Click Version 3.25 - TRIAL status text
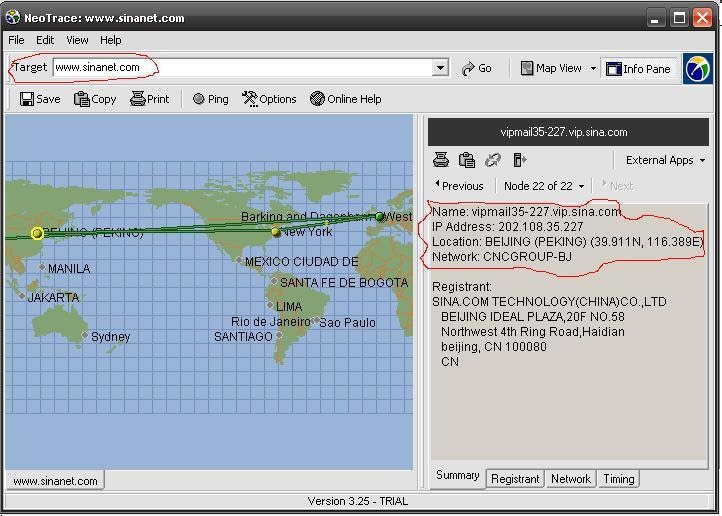Image resolution: width=722 pixels, height=516 pixels. [x=357, y=501]
